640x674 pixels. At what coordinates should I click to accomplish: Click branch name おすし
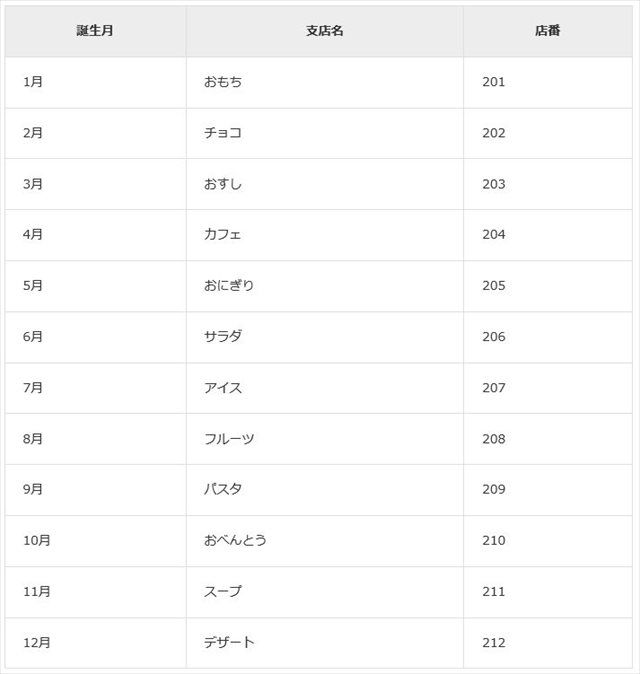tap(223, 184)
